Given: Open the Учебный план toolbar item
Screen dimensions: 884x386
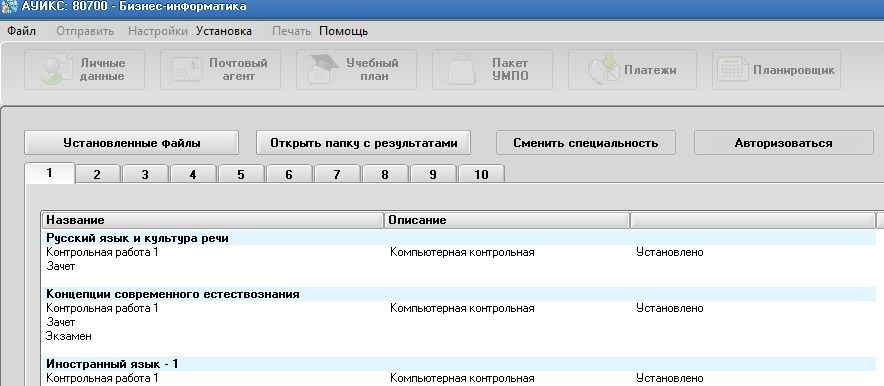Looking at the screenshot, I should pos(356,69).
